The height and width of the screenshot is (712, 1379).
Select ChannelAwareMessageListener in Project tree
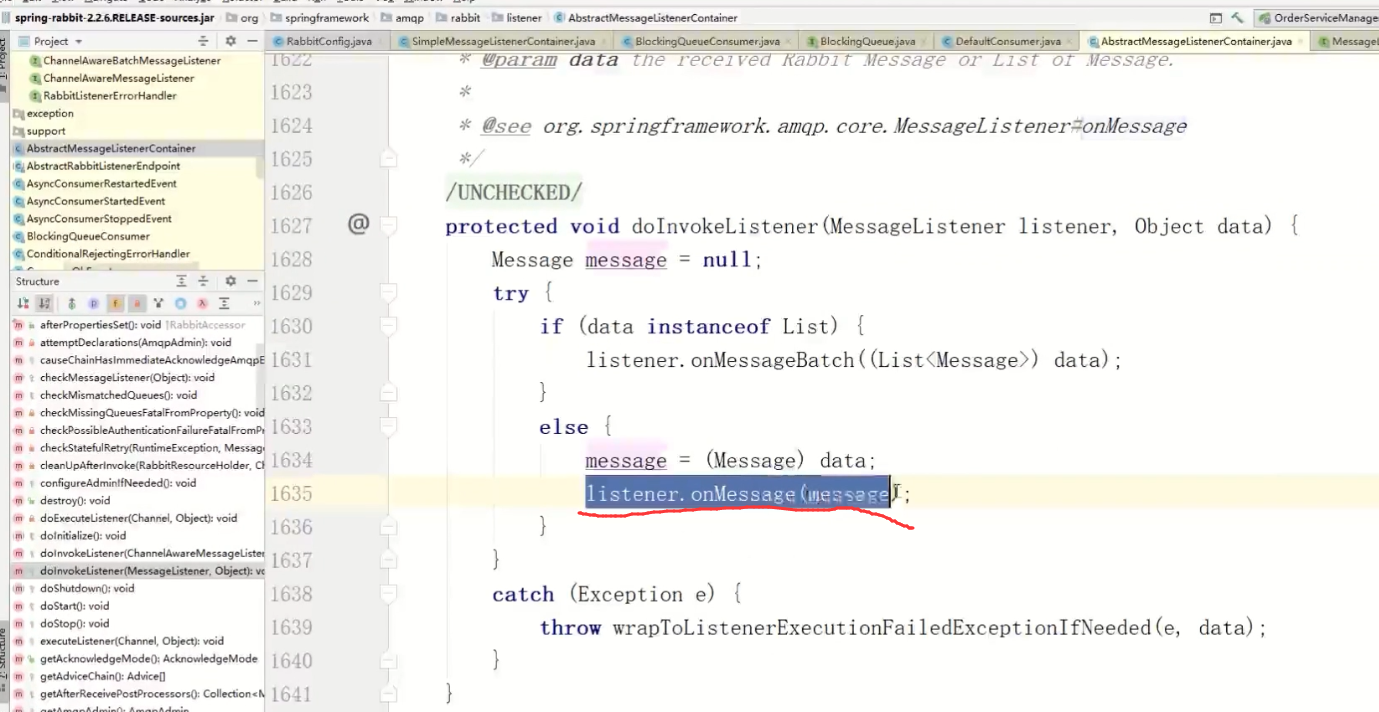pyautogui.click(x=117, y=78)
